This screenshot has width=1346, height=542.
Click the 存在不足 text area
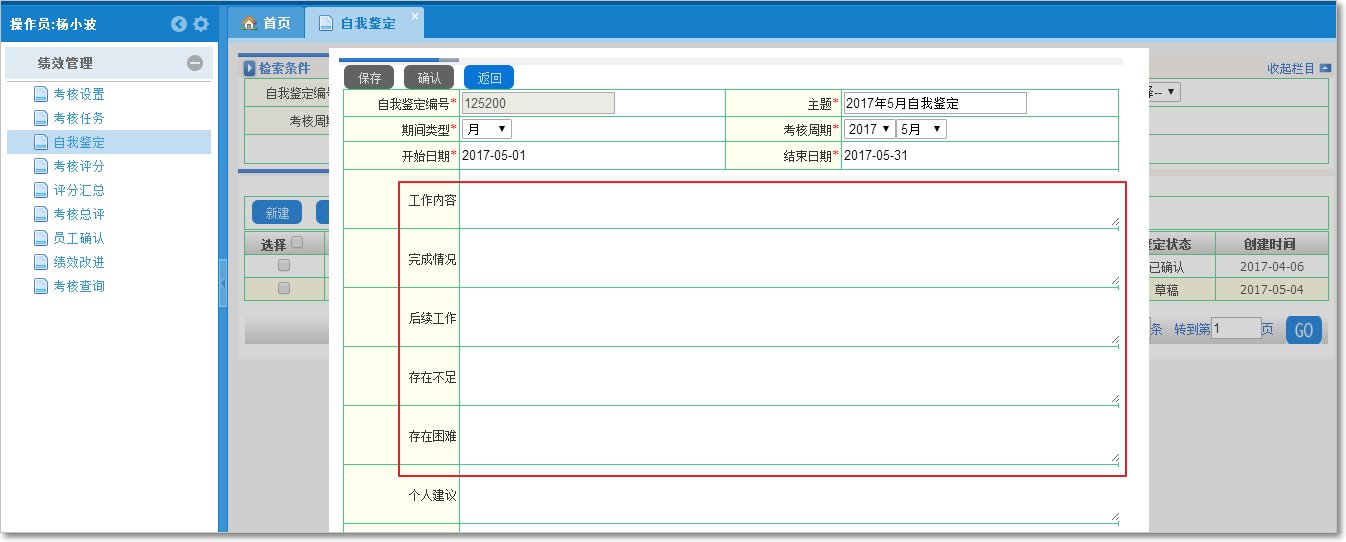[790, 377]
